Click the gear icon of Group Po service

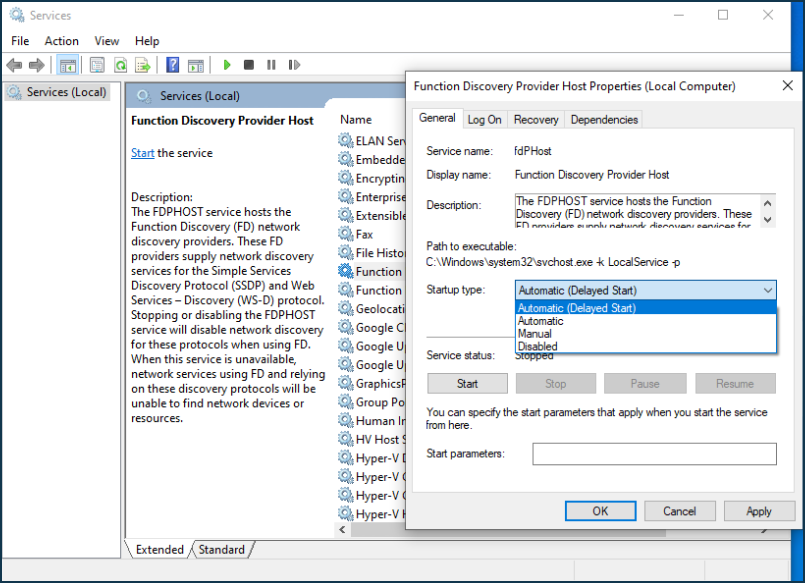346,402
